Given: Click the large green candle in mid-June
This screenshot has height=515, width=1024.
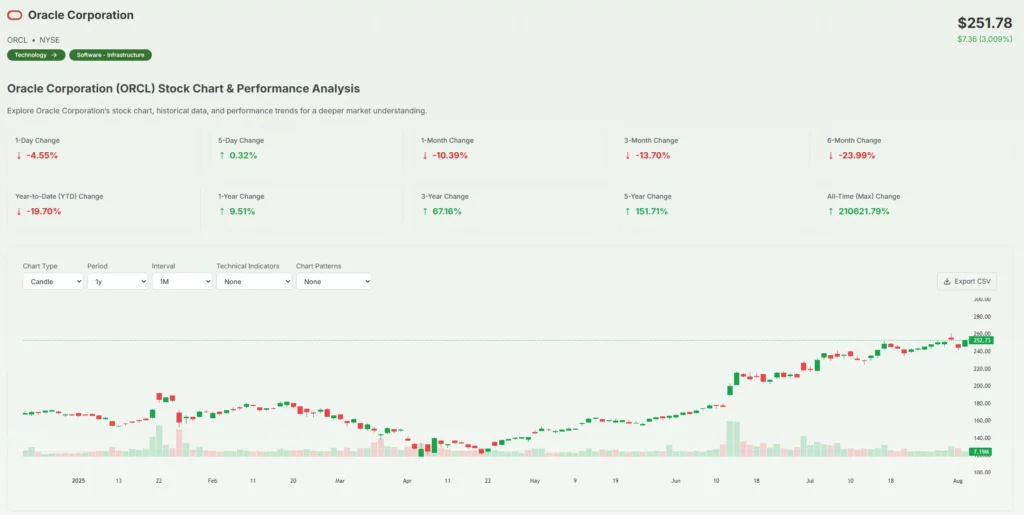Looking at the screenshot, I should 737,378.
